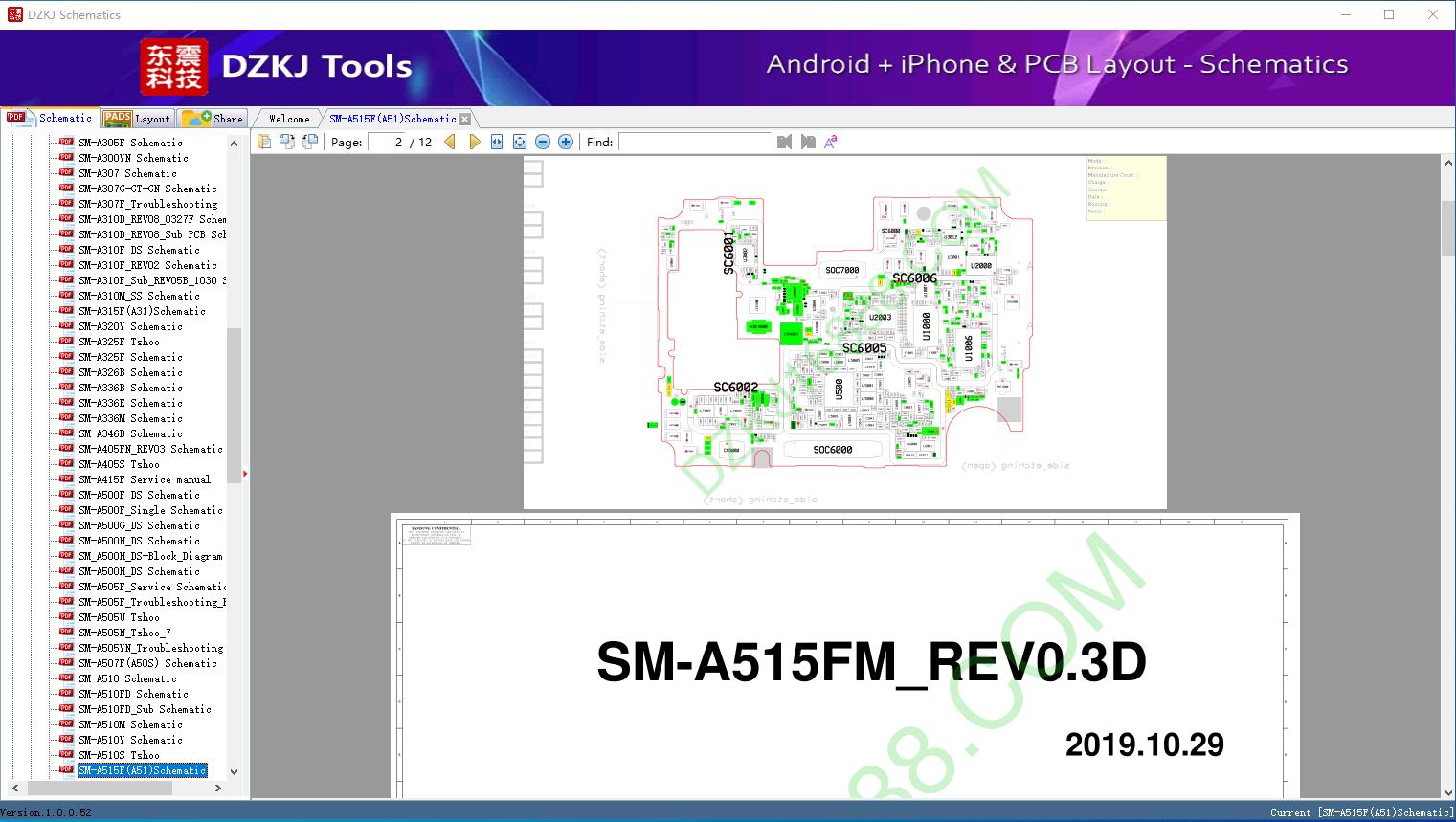Go to the next page arrow
The width and height of the screenshot is (1456, 822).
pyautogui.click(x=474, y=142)
